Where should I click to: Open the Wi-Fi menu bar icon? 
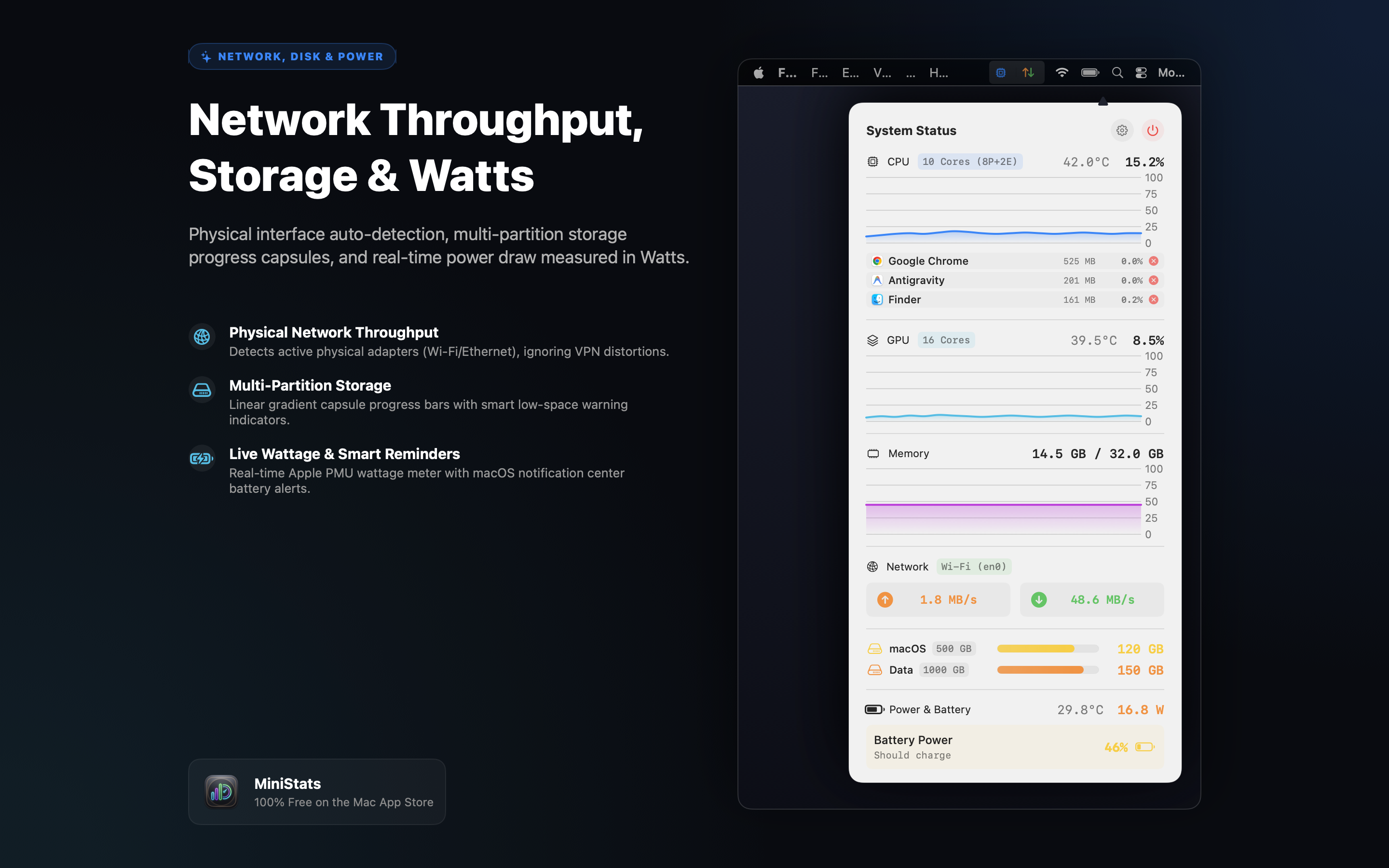point(1062,72)
